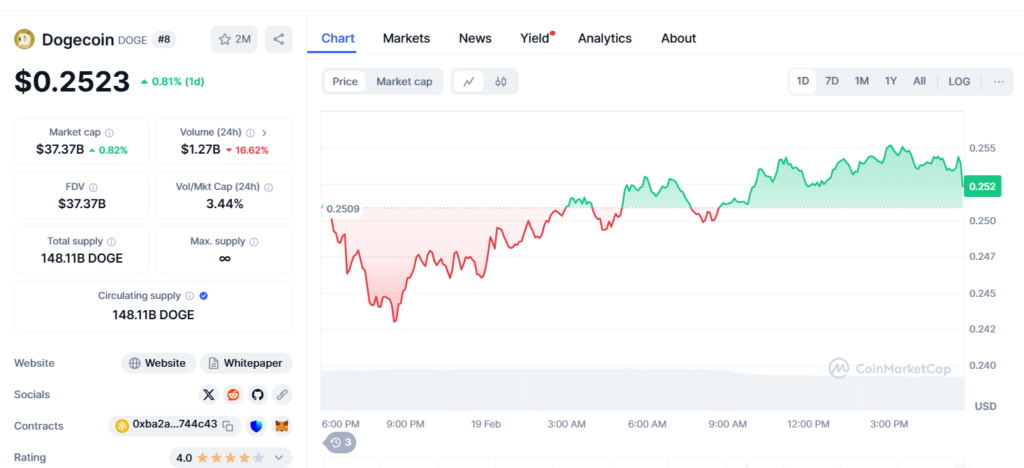Open the Website link button
This screenshot has width=1024, height=468.
[159, 364]
